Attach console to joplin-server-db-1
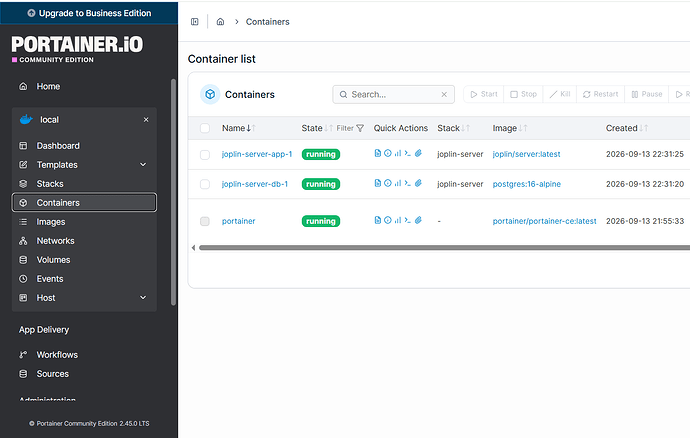Screen dimensions: 690x438 [418, 183]
